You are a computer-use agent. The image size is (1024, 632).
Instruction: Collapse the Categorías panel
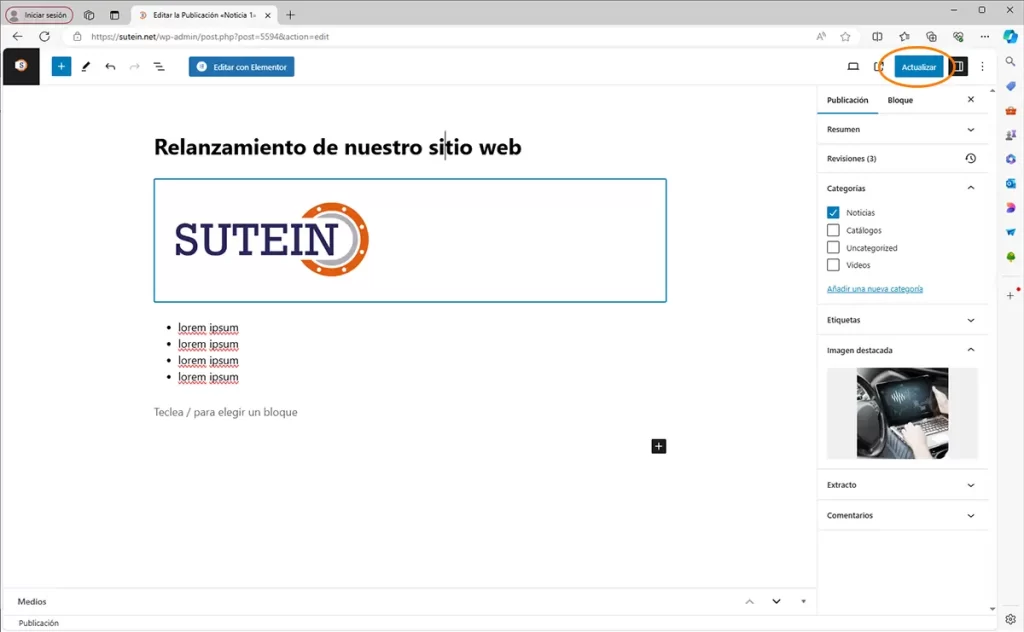902,188
